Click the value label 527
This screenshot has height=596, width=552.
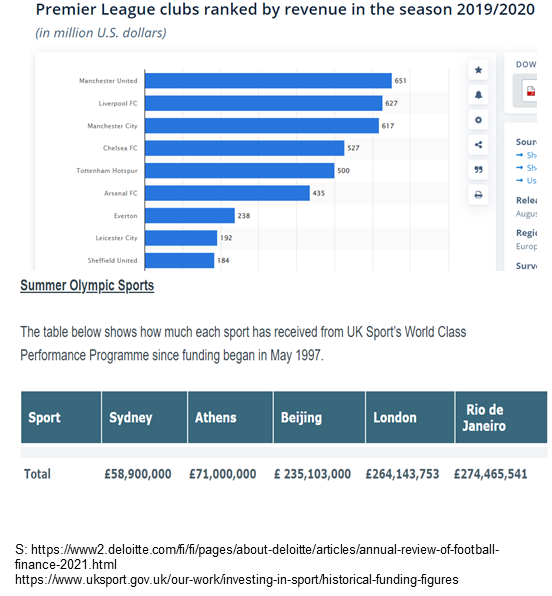353,148
